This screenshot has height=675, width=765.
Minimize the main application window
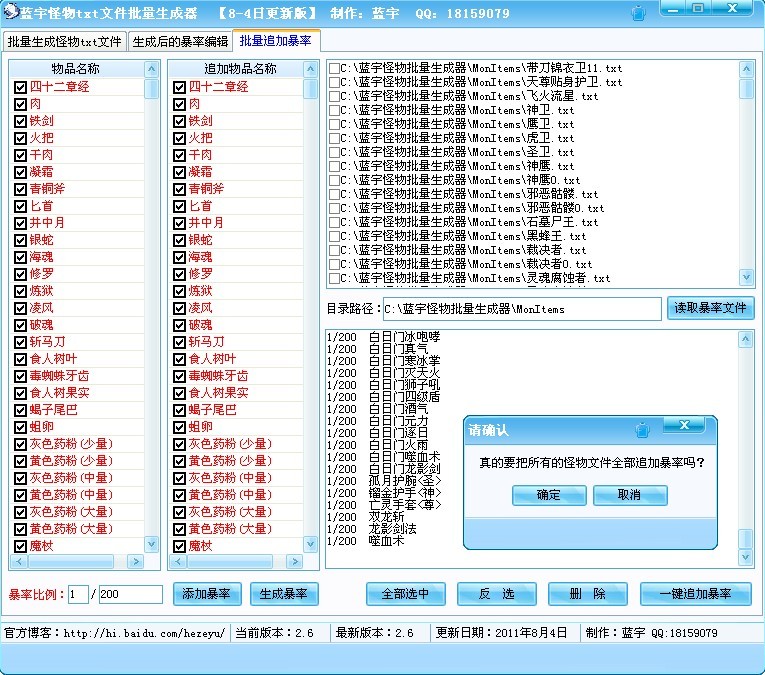671,9
